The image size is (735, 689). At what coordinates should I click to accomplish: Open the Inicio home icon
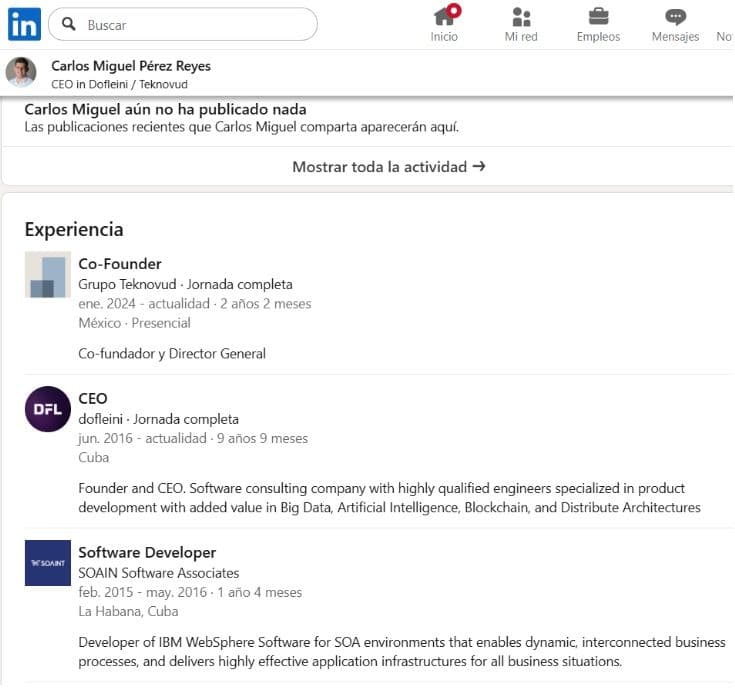point(444,16)
